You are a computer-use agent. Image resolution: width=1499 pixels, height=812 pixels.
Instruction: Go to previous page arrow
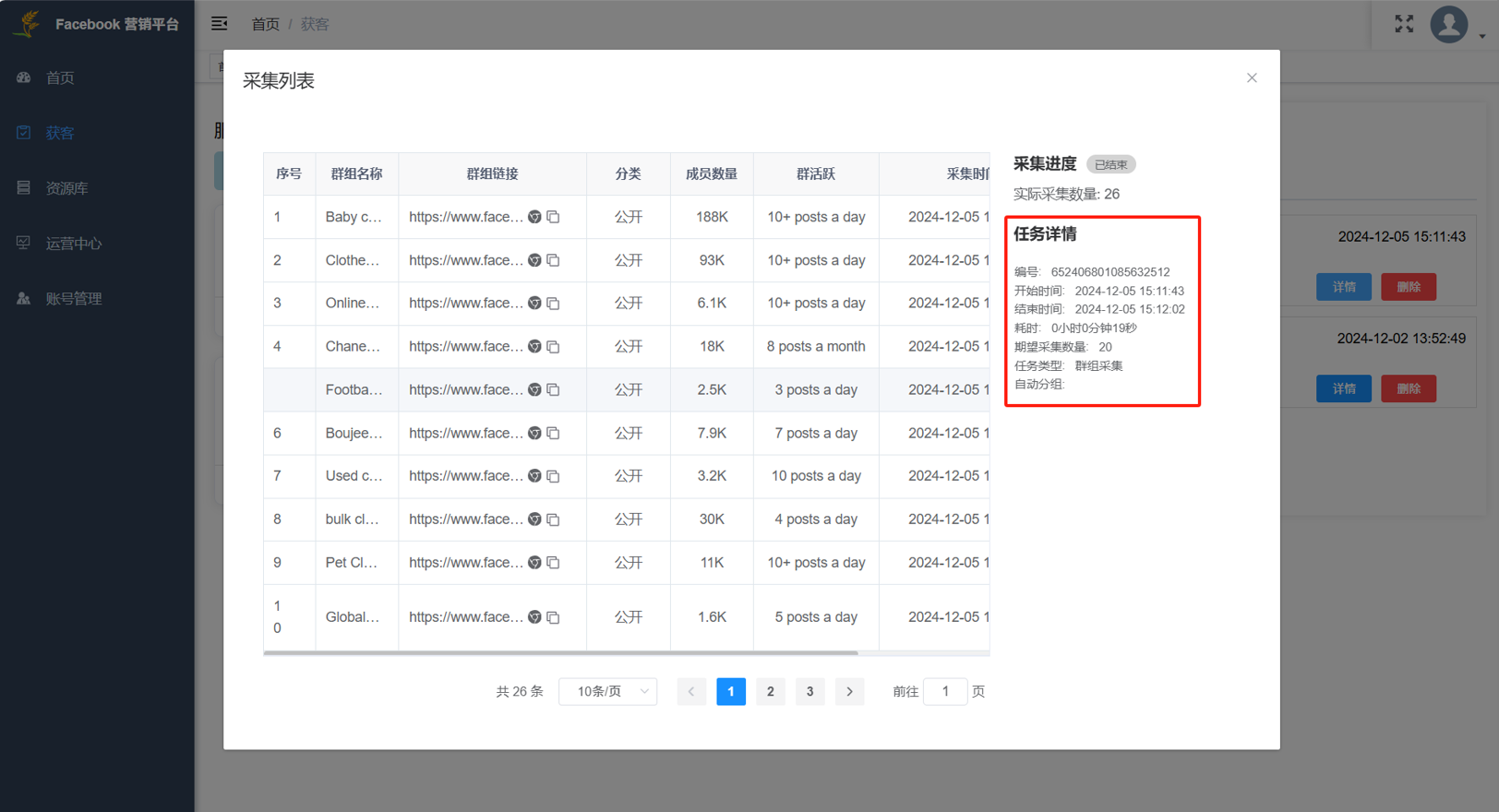point(691,691)
